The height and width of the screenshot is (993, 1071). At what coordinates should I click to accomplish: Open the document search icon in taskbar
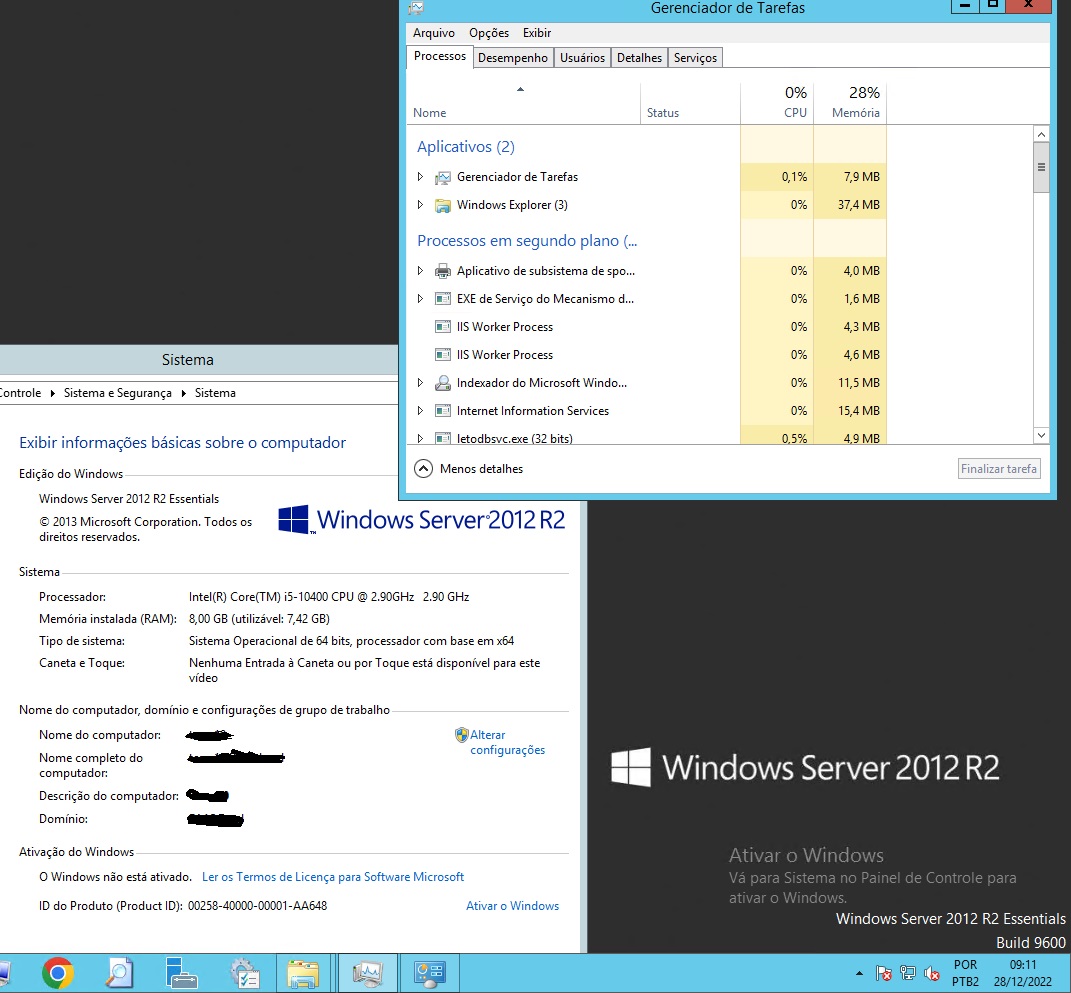(119, 973)
